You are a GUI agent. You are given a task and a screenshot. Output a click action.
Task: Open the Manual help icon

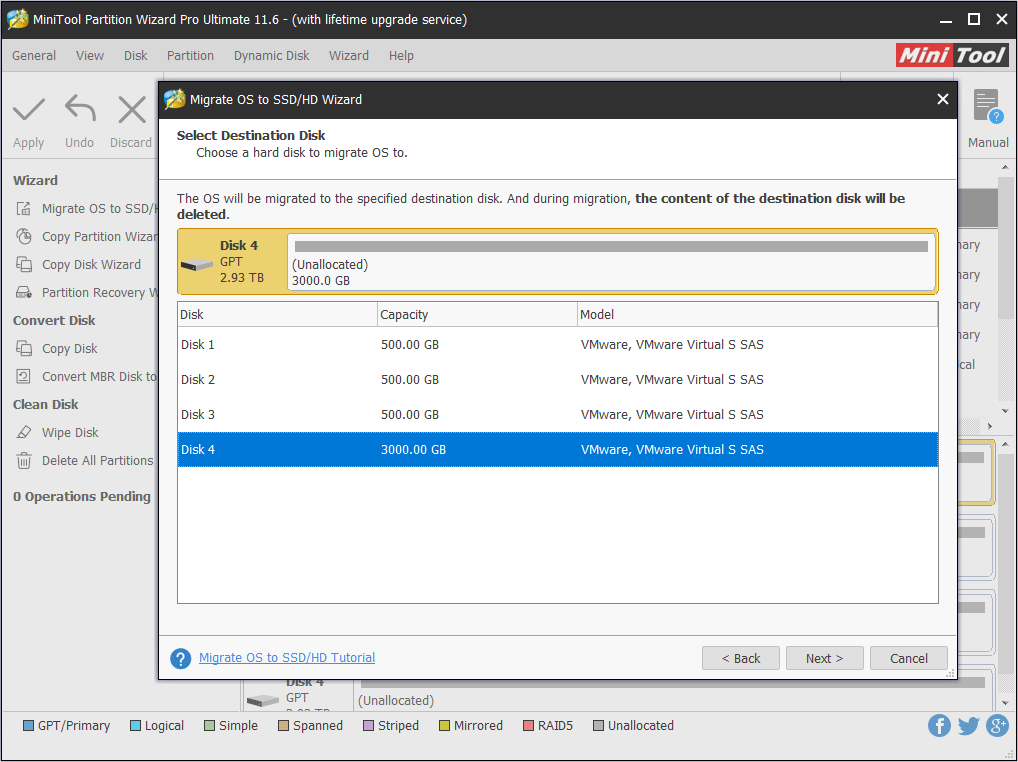pyautogui.click(x=987, y=106)
